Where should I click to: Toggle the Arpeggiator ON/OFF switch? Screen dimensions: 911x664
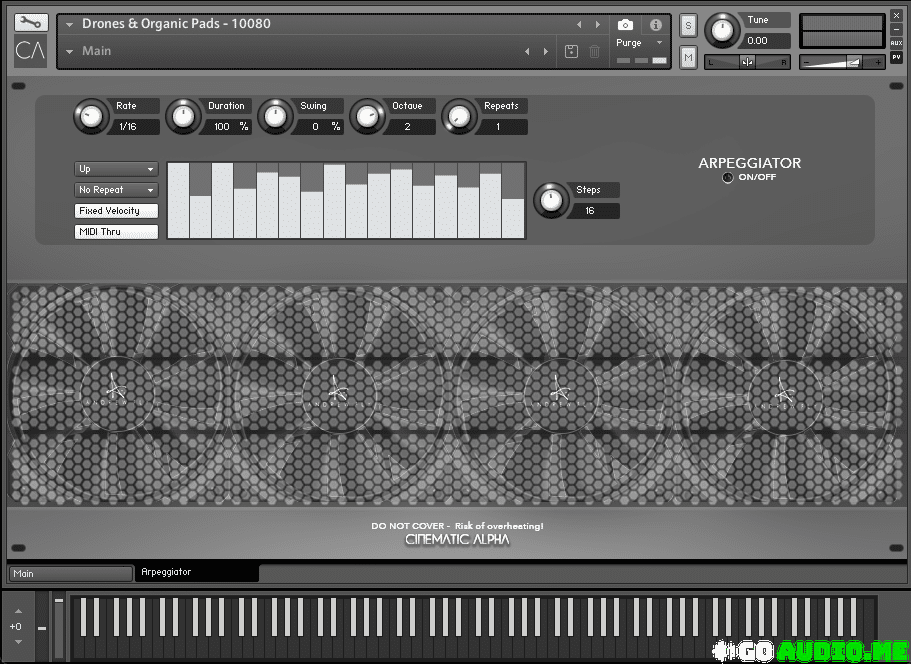click(x=728, y=178)
